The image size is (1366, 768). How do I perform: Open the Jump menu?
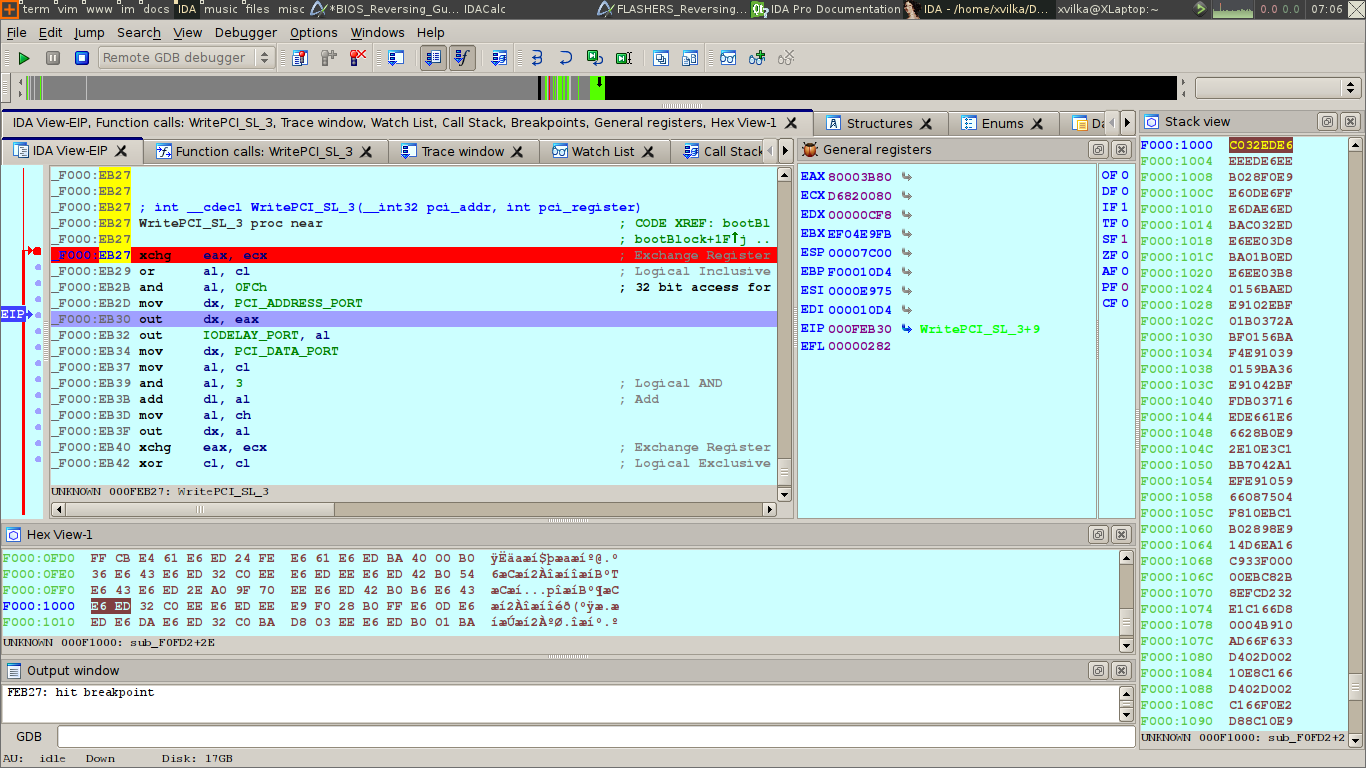89,32
